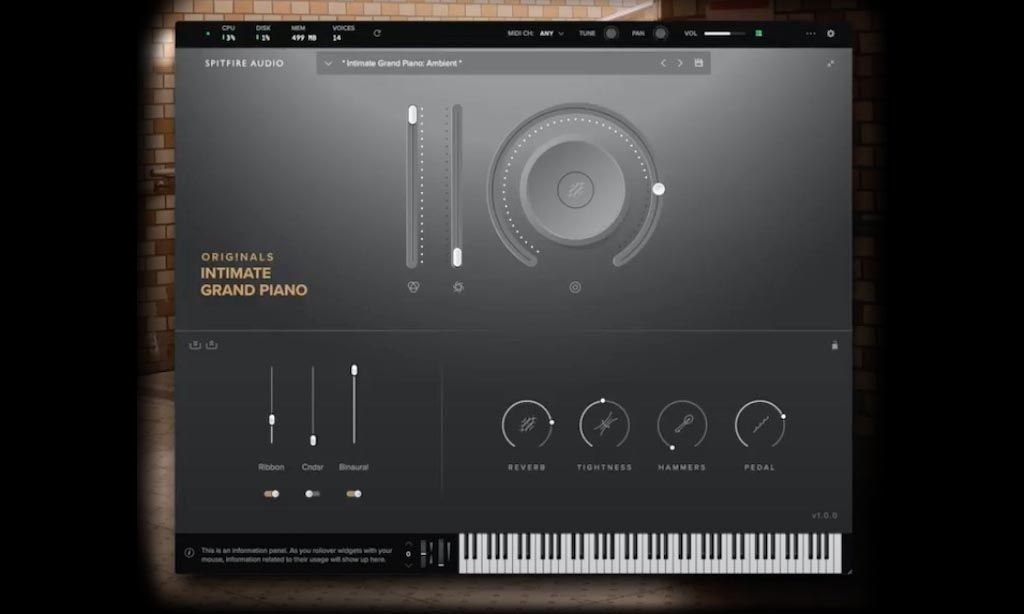Click the resize corner grip at bottom right
The width and height of the screenshot is (1024, 614).
pos(849,572)
